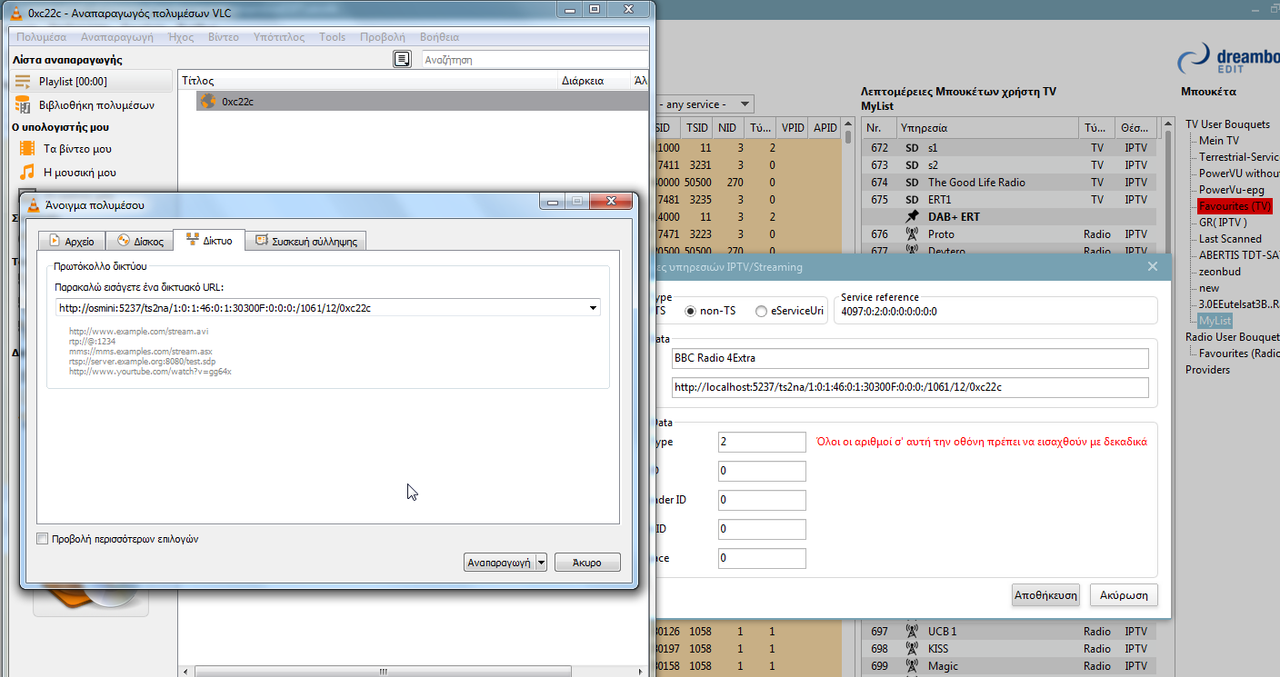Click the Αναπαραγωγή play button
Screen dimensions: 1280x677
500,563
